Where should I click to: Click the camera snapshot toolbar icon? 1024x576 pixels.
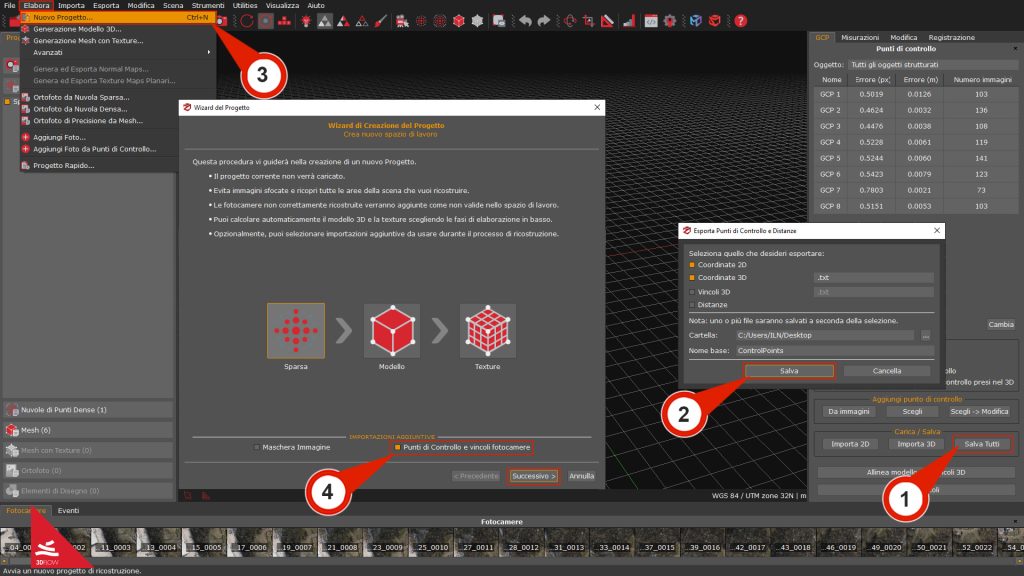point(222,21)
